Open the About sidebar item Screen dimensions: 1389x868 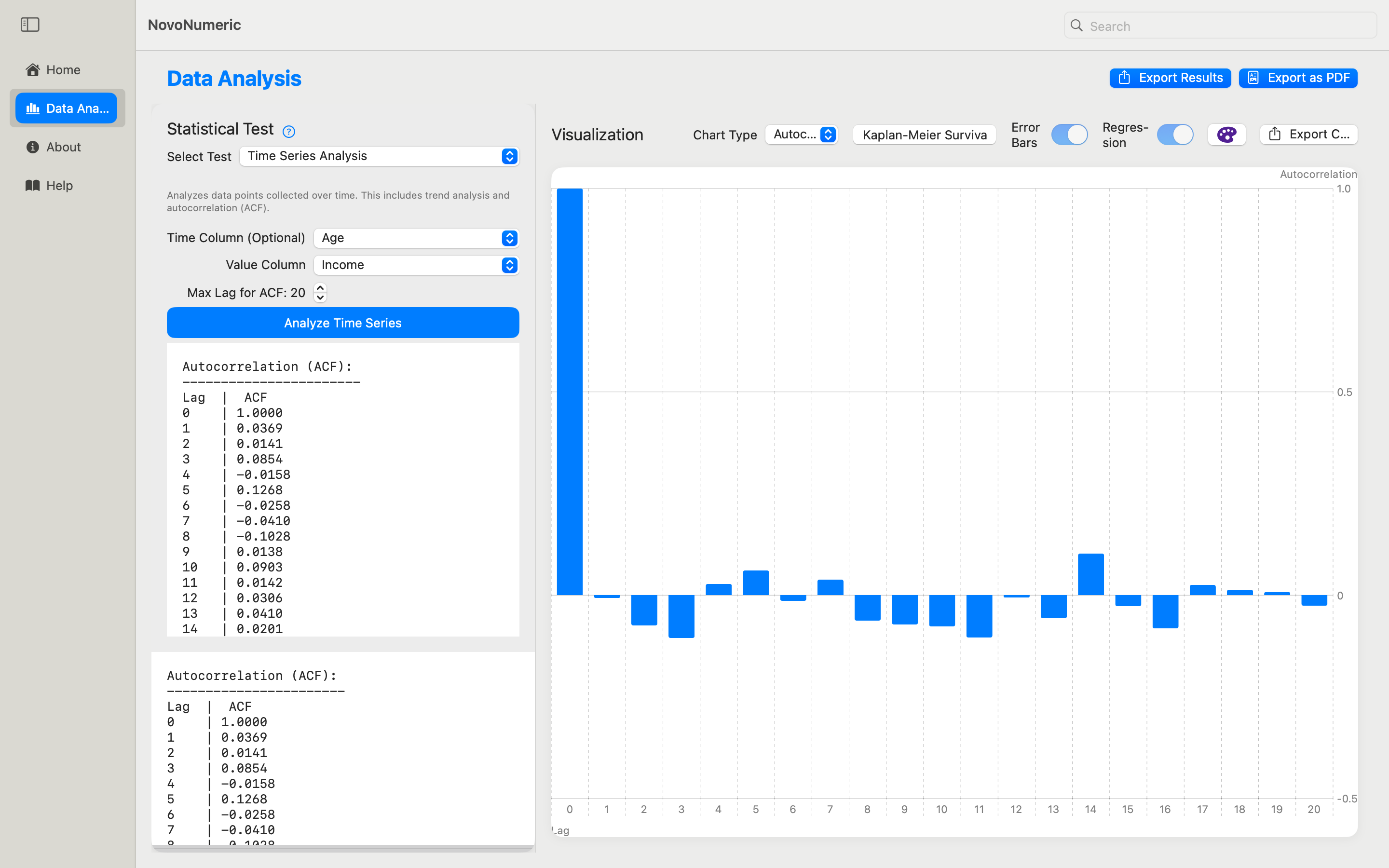pos(67,147)
